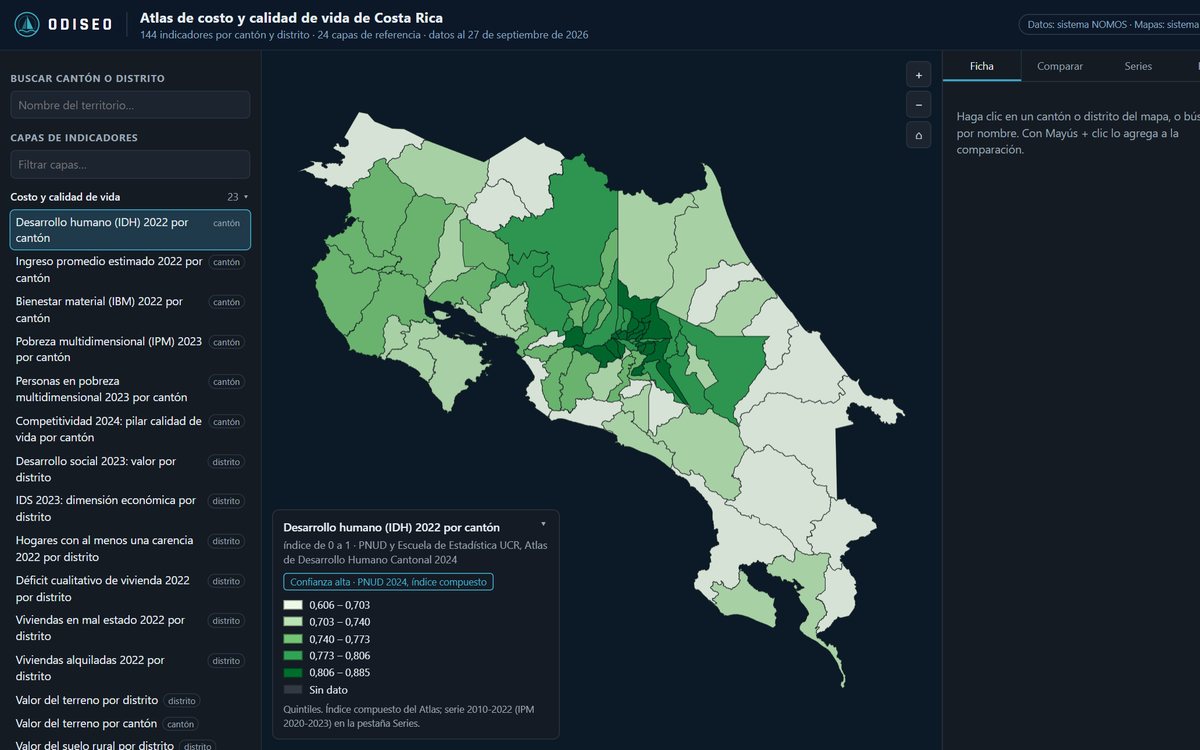The height and width of the screenshot is (750, 1200).
Task: Select Hogares con al menos una carencia layer
Action: pyautogui.click(x=130, y=548)
